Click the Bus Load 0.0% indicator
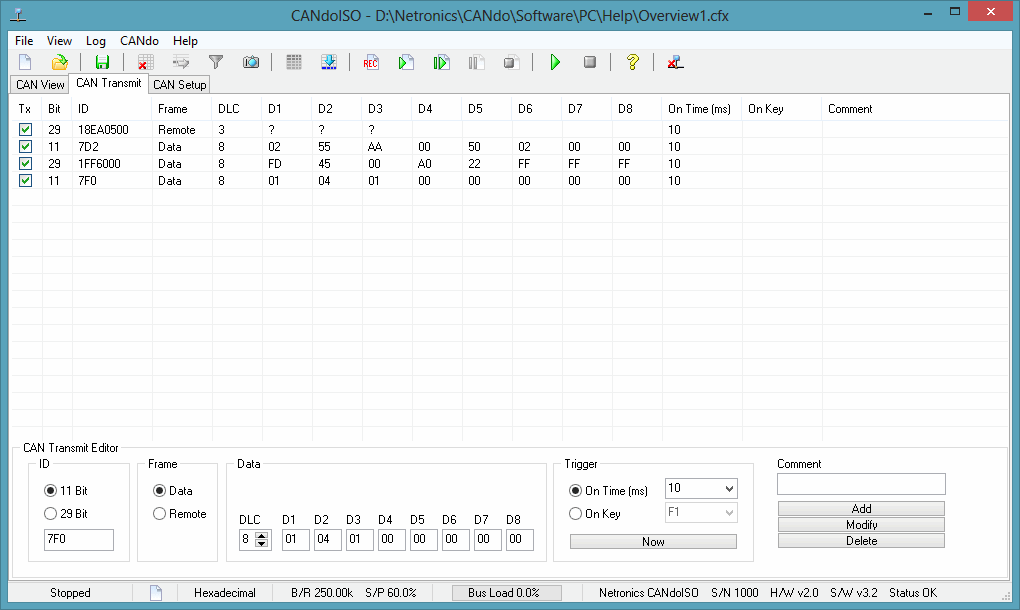The height and width of the screenshot is (610, 1020). (507, 592)
